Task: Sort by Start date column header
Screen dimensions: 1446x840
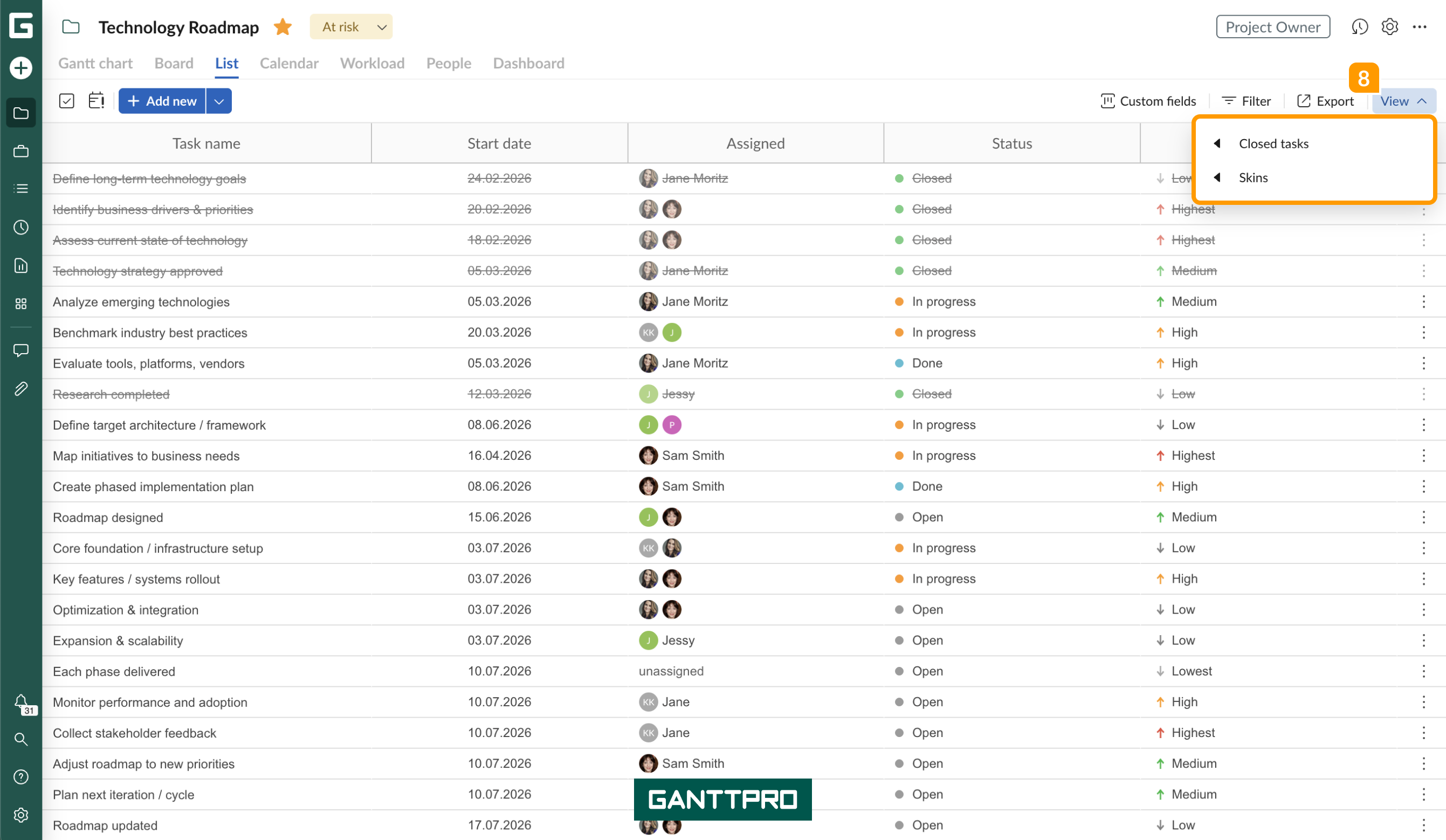Action: click(x=499, y=143)
